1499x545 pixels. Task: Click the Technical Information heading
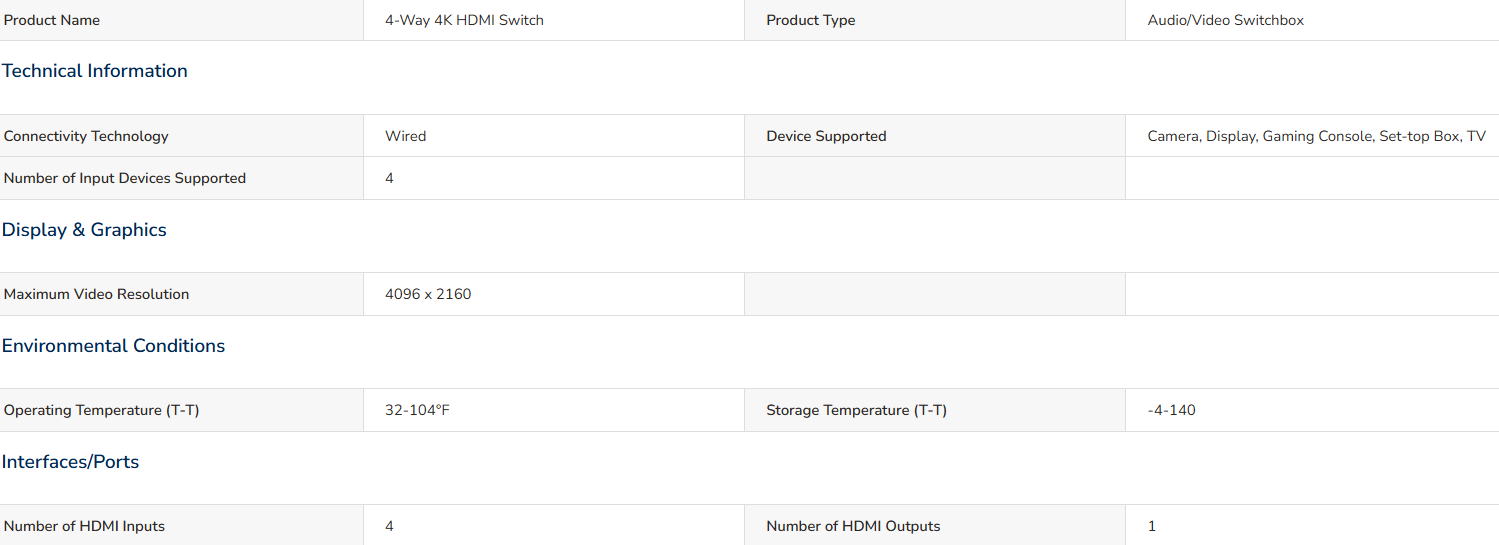click(x=94, y=71)
